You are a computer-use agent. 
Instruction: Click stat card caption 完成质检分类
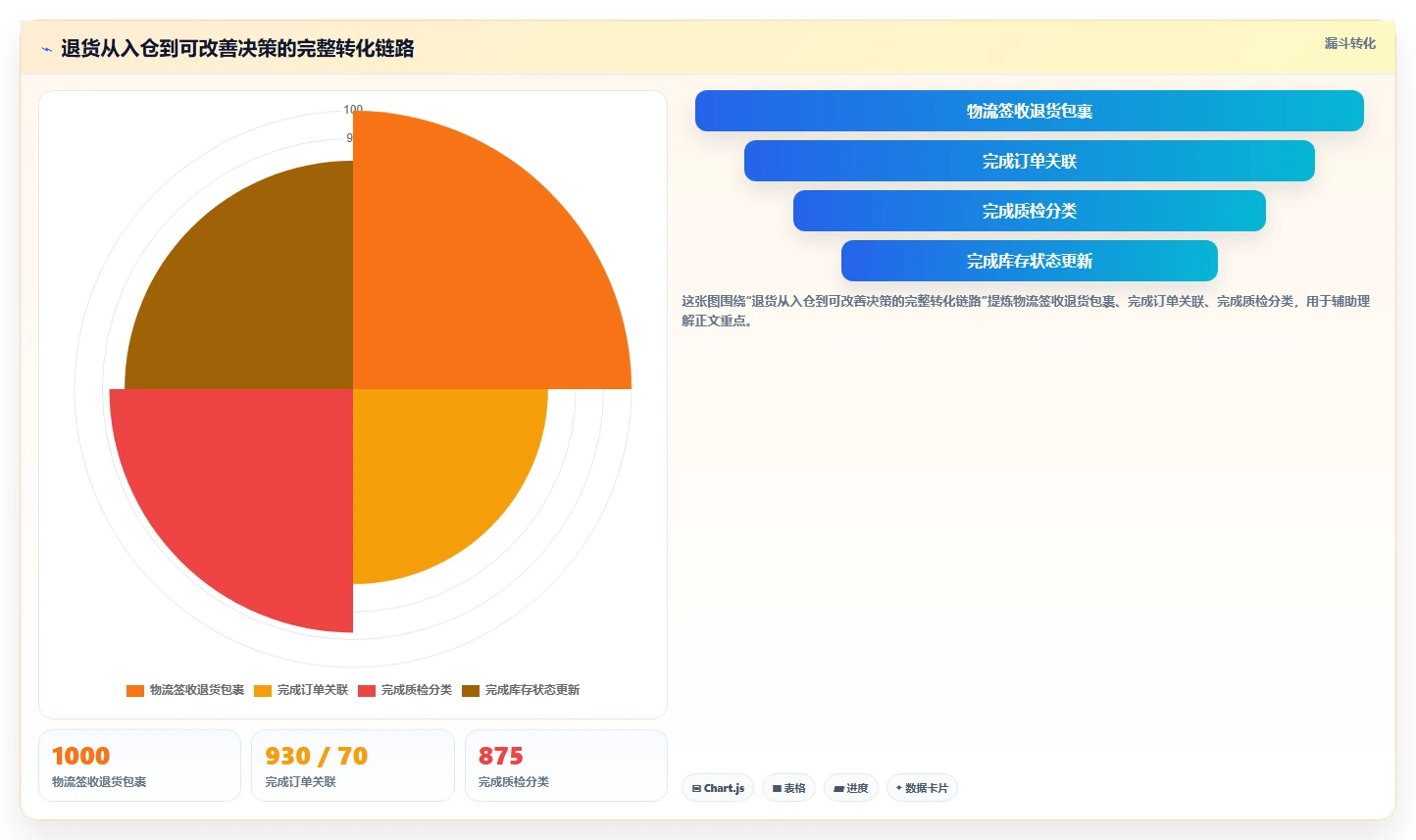click(514, 782)
